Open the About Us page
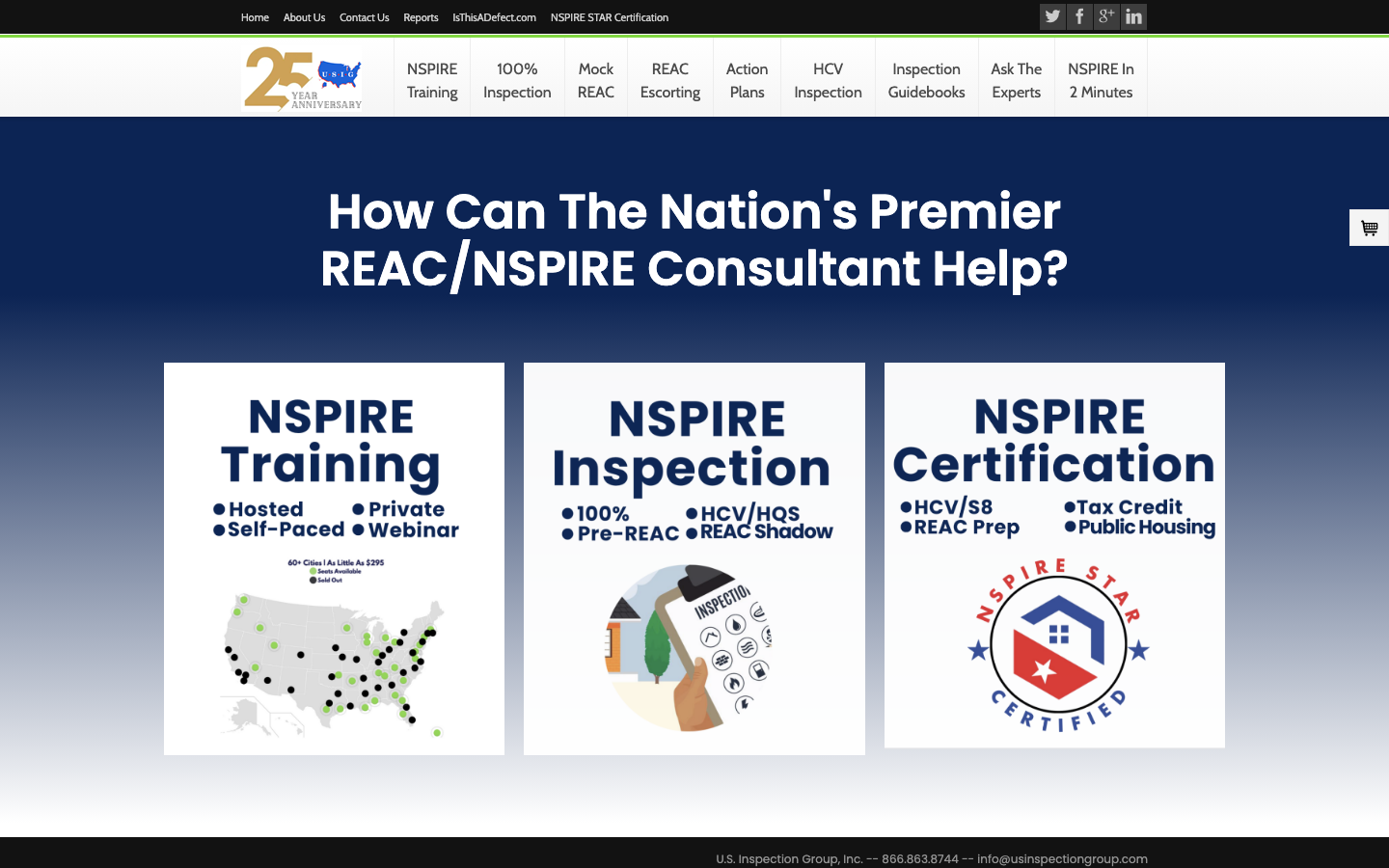The height and width of the screenshot is (868, 1389). (304, 17)
